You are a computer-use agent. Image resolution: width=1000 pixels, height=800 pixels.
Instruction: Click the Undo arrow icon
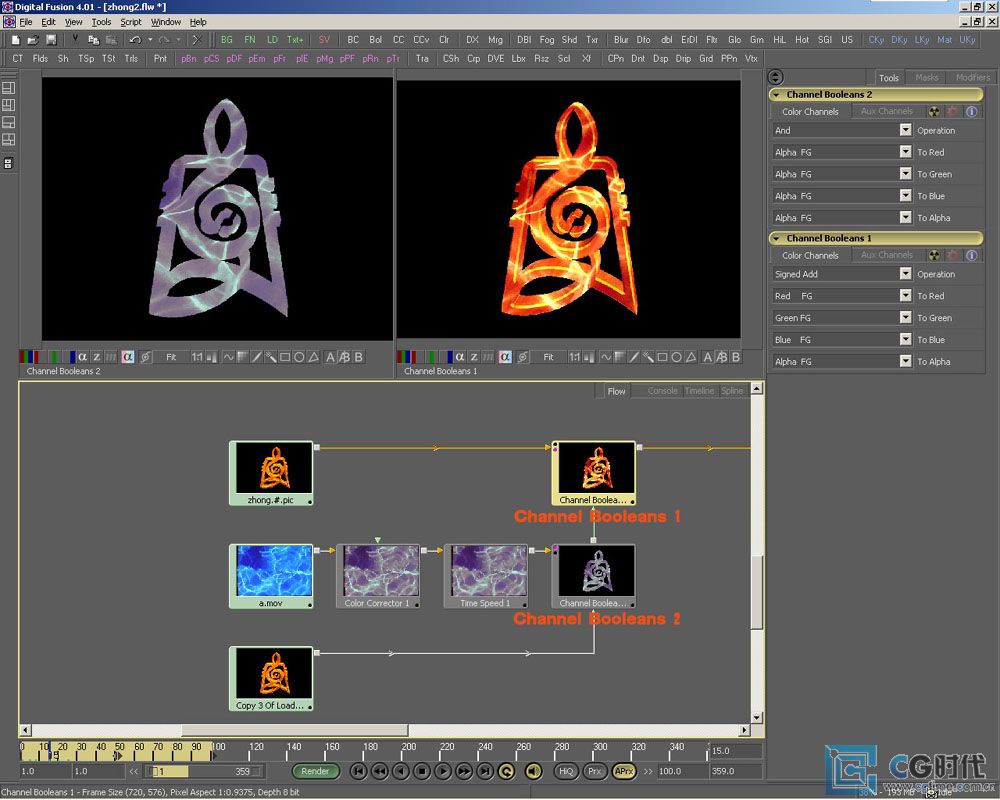click(135, 40)
